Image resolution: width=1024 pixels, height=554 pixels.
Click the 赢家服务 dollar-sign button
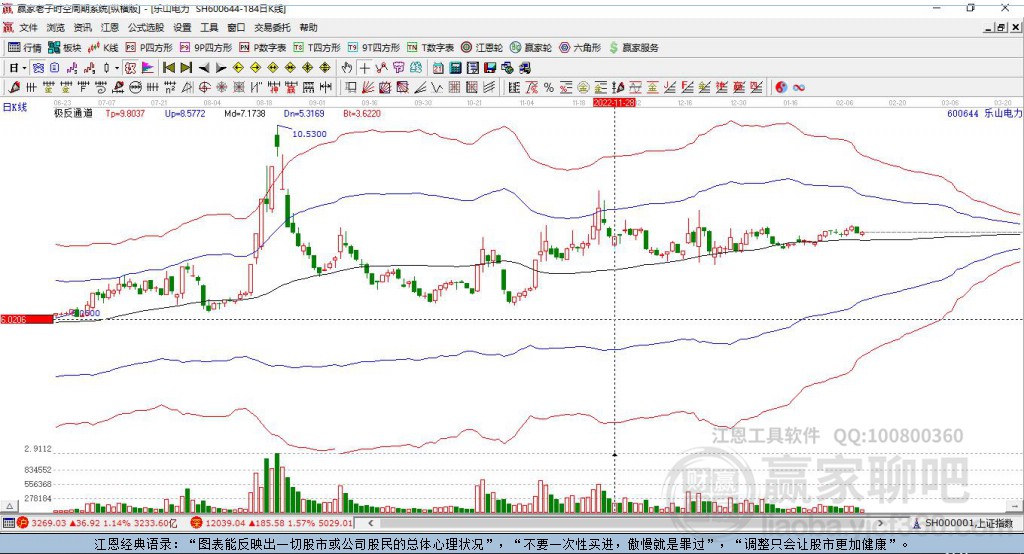coord(633,47)
